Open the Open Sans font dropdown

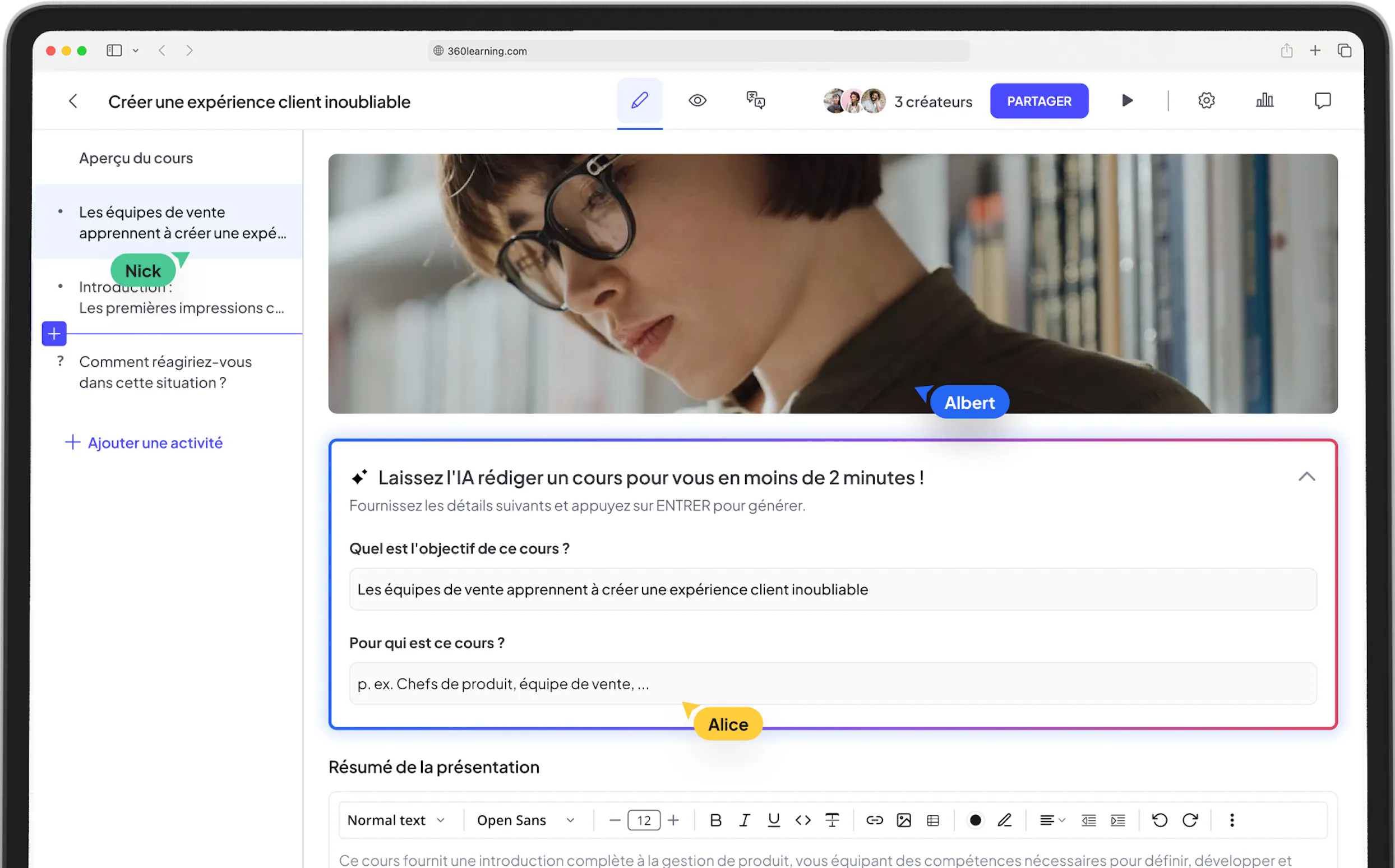click(525, 820)
